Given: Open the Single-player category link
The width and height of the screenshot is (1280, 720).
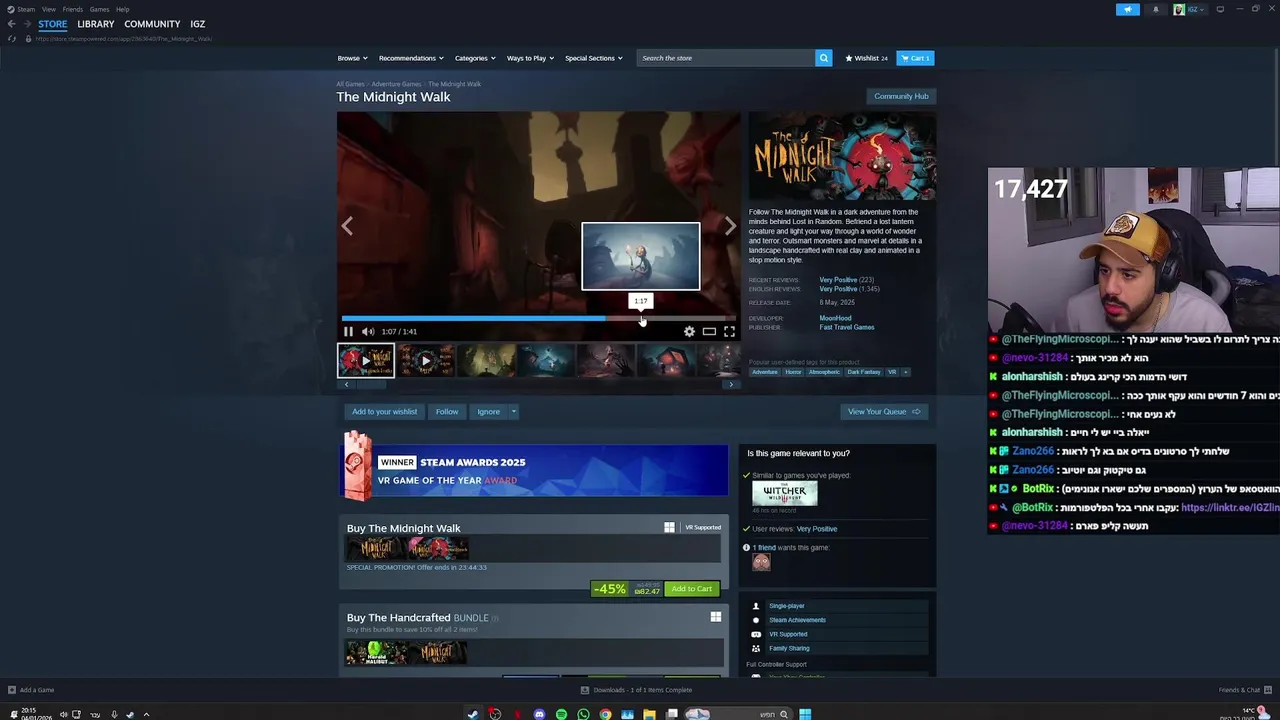Looking at the screenshot, I should click(x=787, y=606).
